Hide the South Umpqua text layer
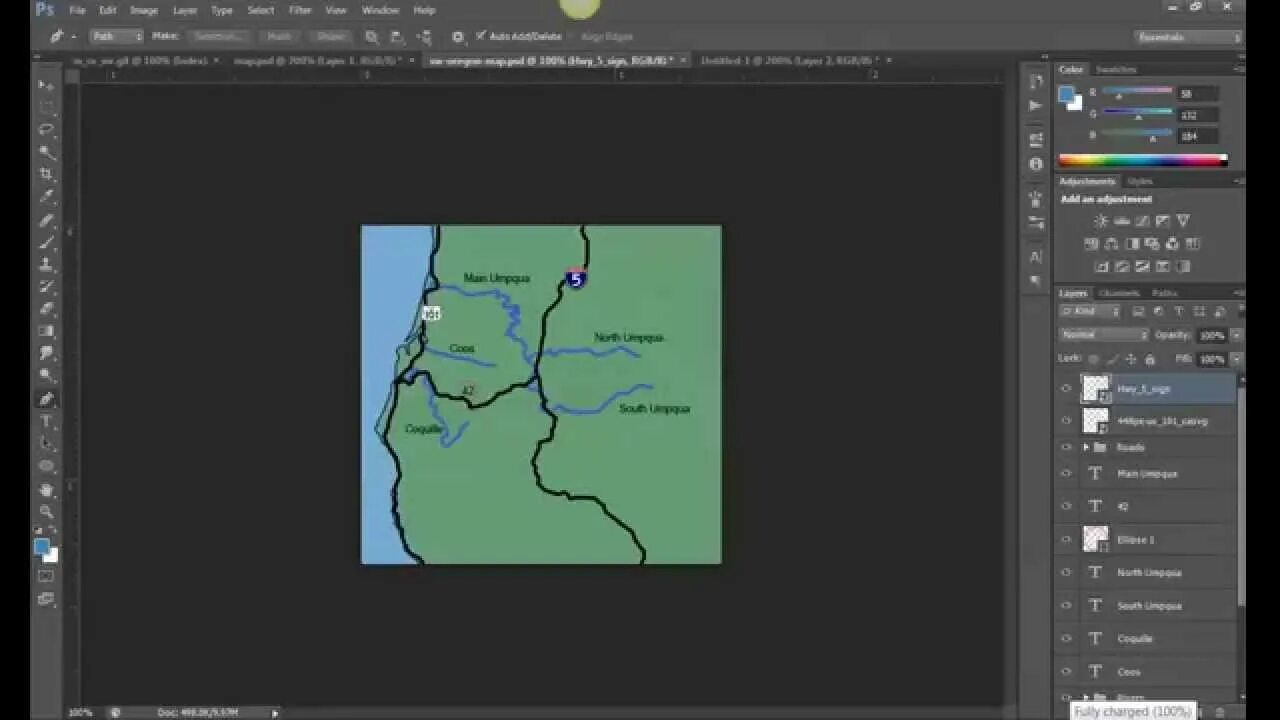 (x=1066, y=606)
